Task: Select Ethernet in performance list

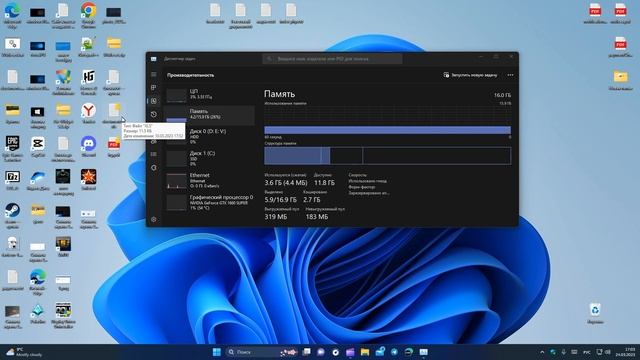Action: point(210,180)
